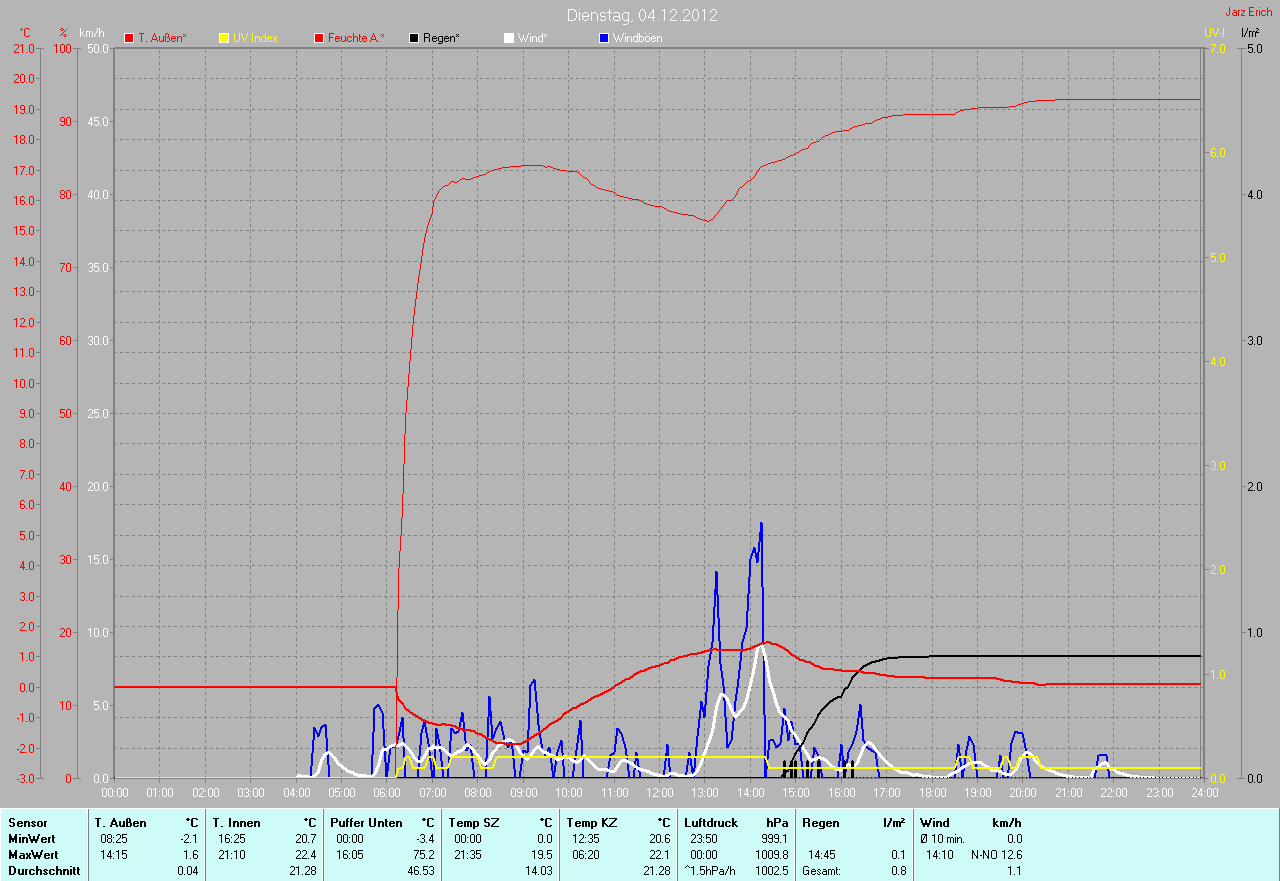1280x881 pixels.
Task: Click the 18:00 time axis label
Action: (932, 793)
